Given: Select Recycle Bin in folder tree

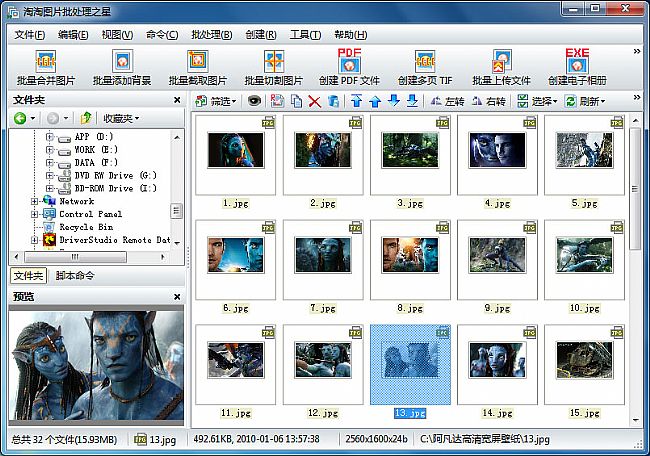Looking at the screenshot, I should [x=86, y=227].
